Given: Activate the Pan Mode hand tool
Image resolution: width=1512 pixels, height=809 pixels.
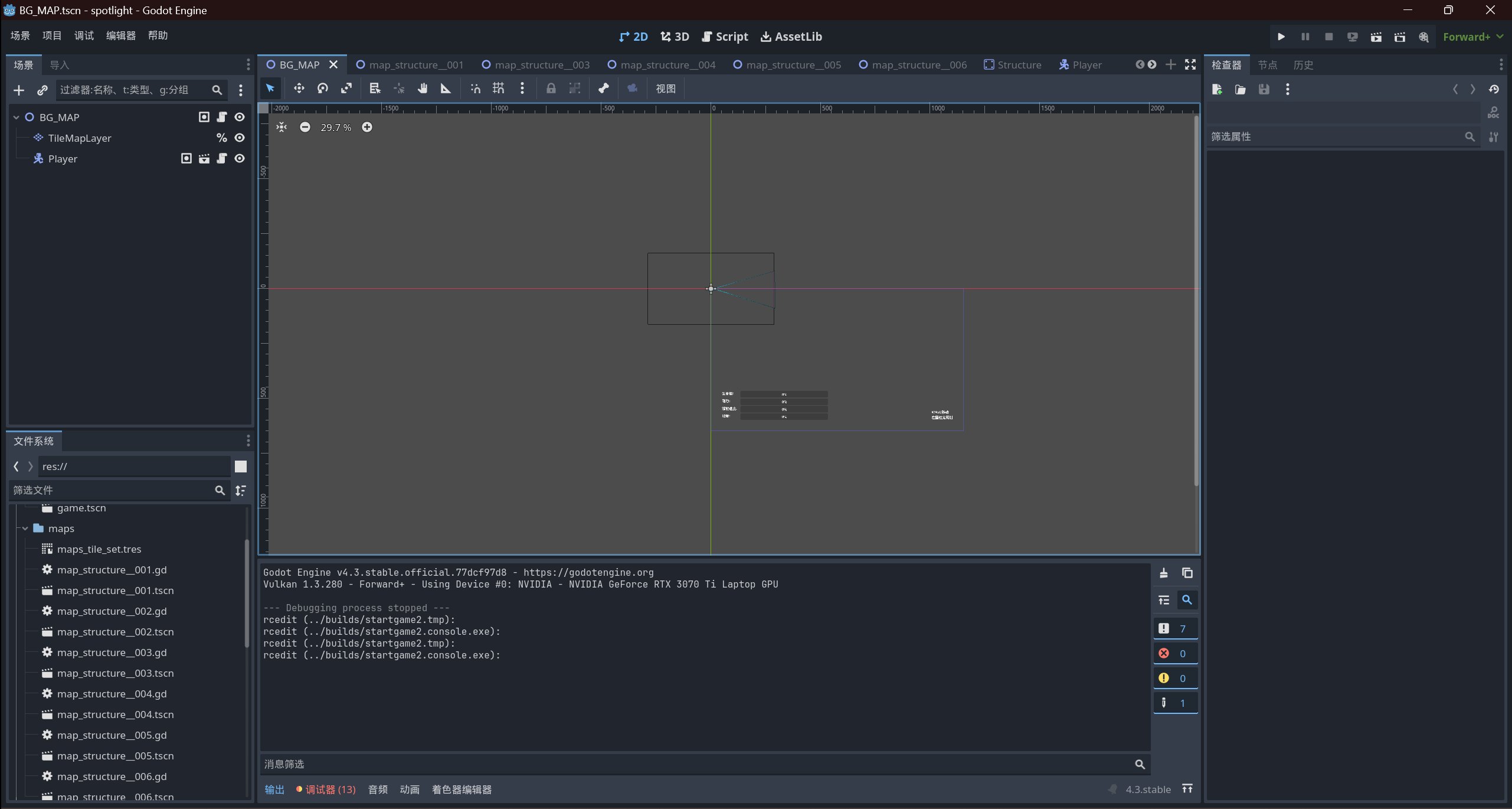Looking at the screenshot, I should tap(423, 89).
